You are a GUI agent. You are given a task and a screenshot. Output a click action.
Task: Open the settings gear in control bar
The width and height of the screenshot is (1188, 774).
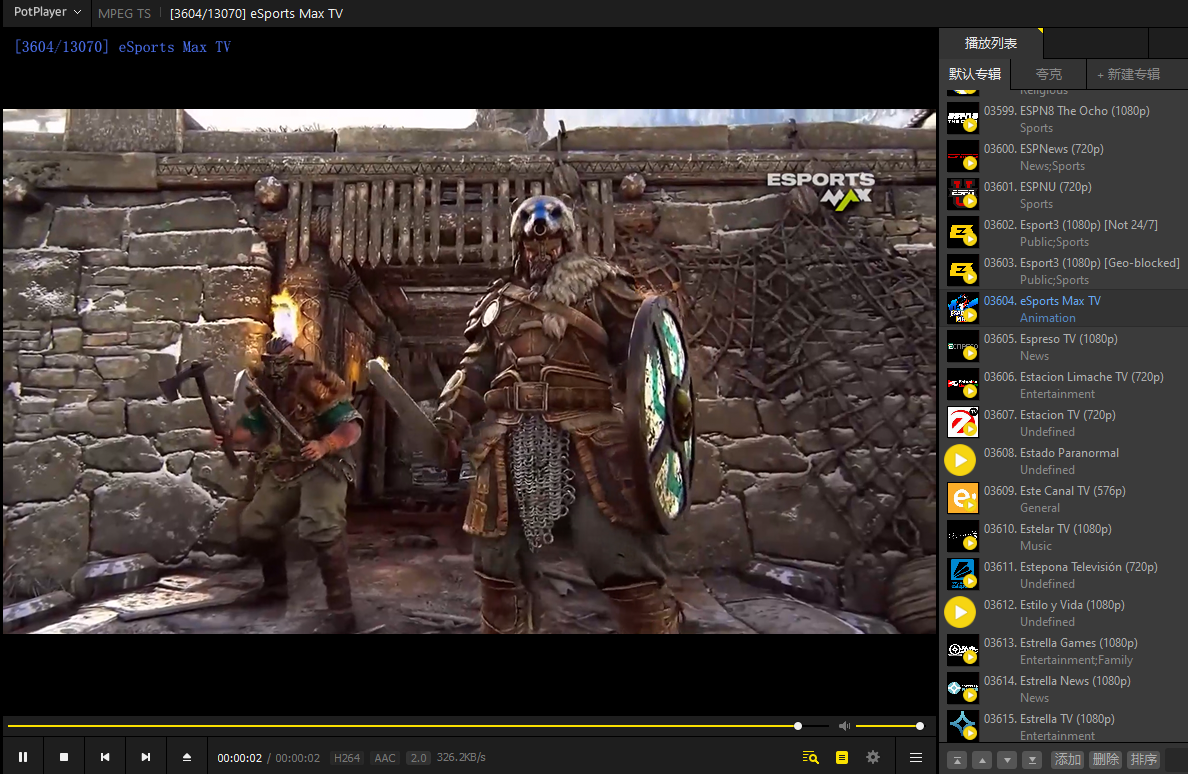(873, 757)
